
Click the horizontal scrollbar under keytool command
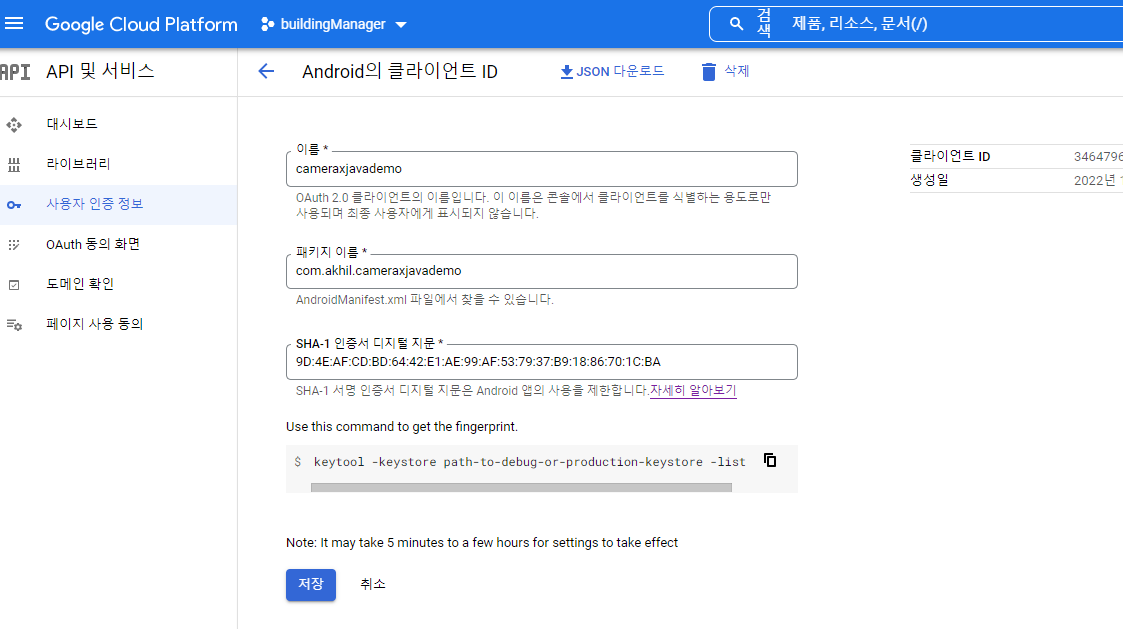[x=521, y=487]
